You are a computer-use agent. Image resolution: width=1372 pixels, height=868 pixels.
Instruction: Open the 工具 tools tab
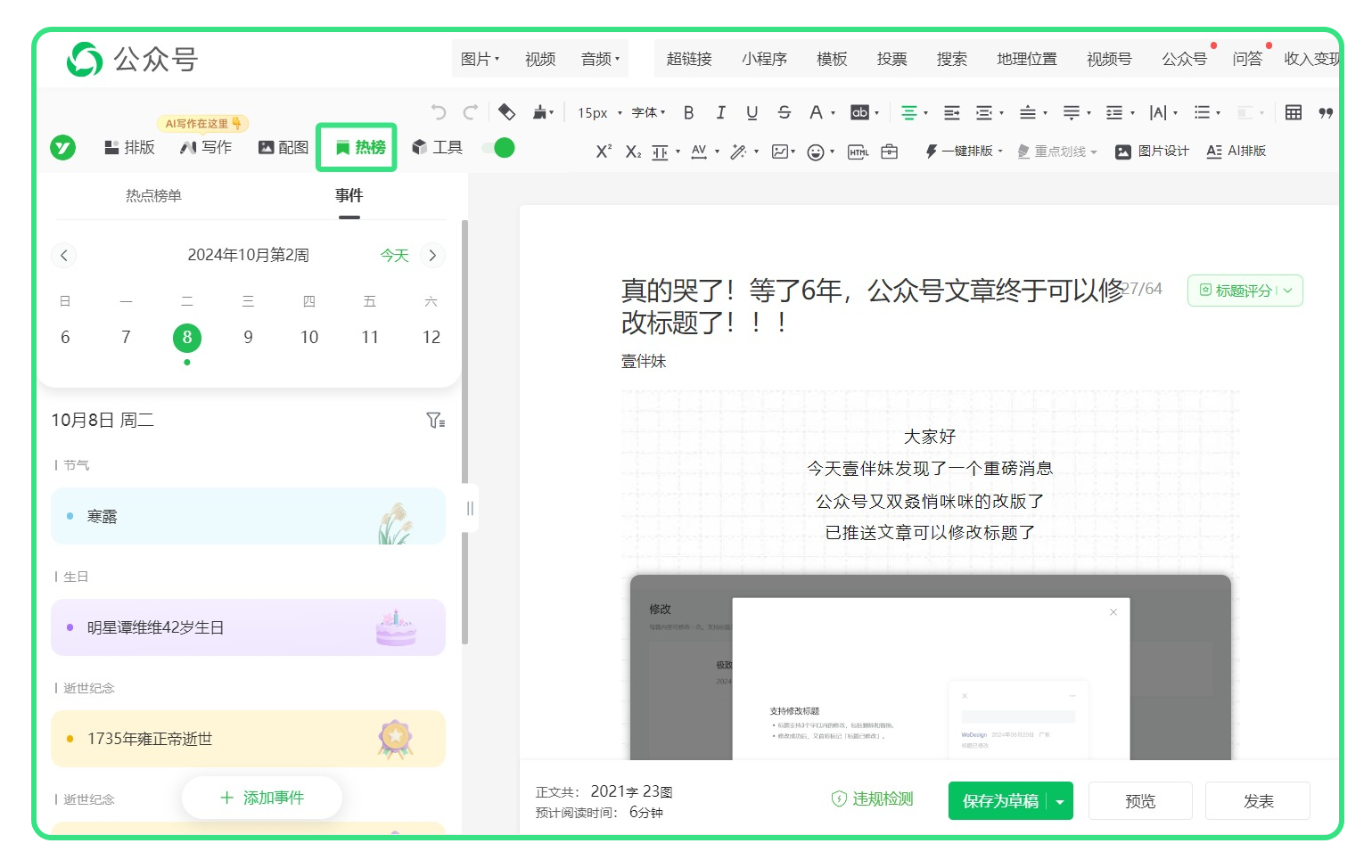pyautogui.click(x=438, y=147)
